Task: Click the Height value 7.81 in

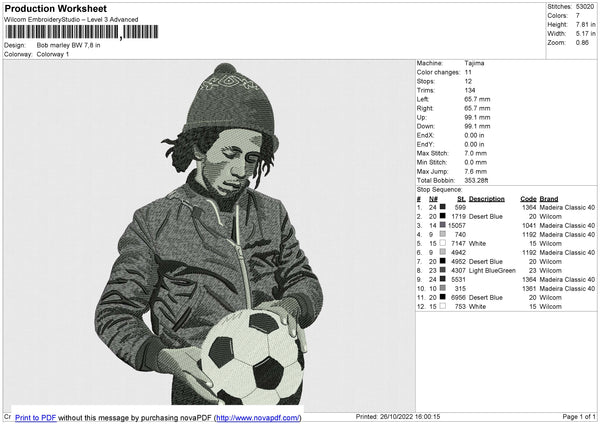Action: pos(585,24)
